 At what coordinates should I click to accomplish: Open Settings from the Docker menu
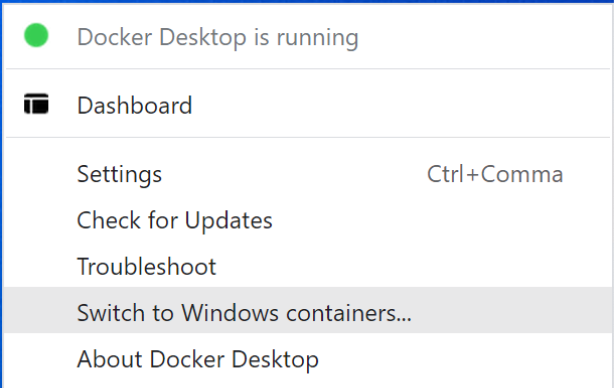307,174
